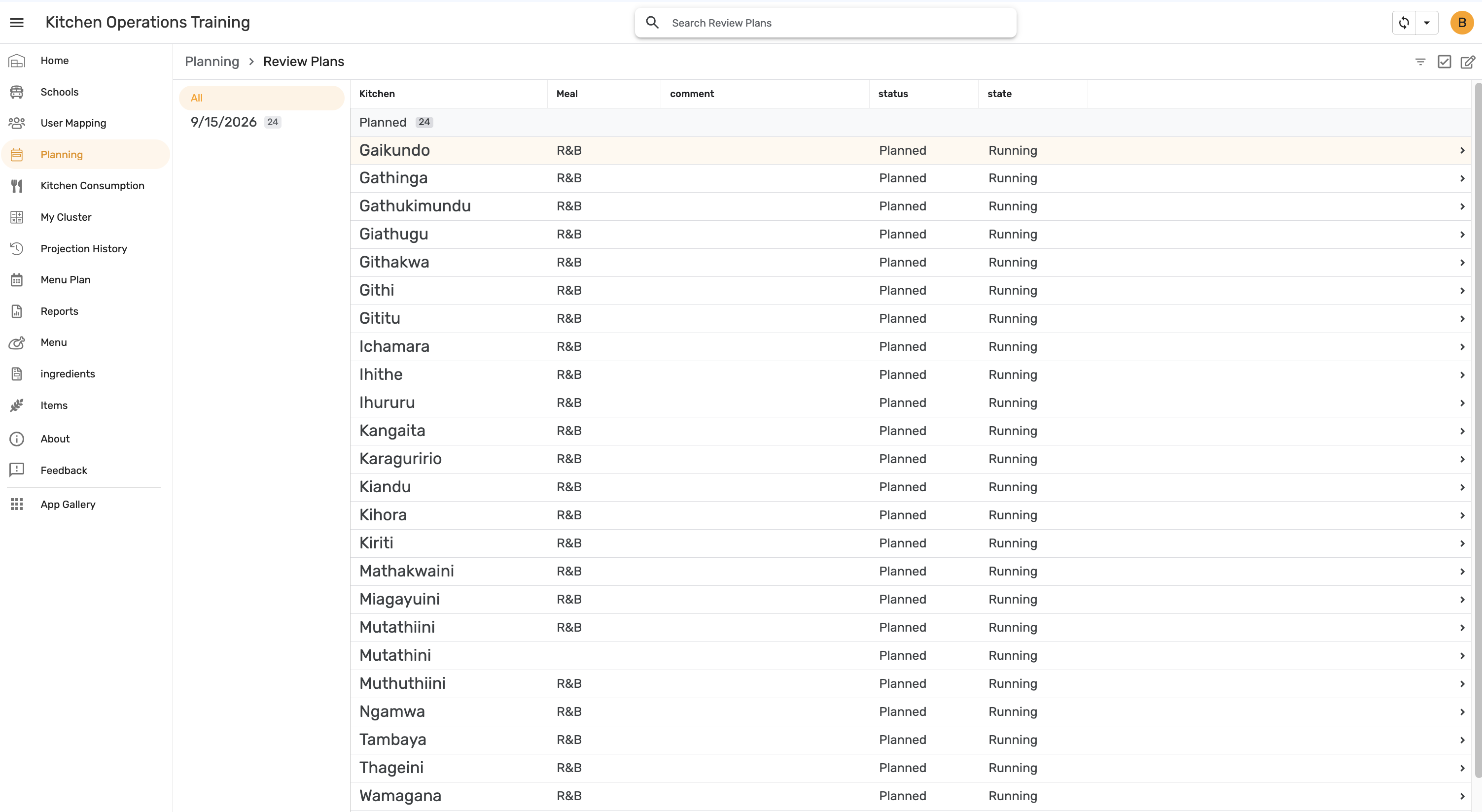Image resolution: width=1482 pixels, height=812 pixels.
Task: Focus the Search Review Plans field
Action: click(825, 23)
